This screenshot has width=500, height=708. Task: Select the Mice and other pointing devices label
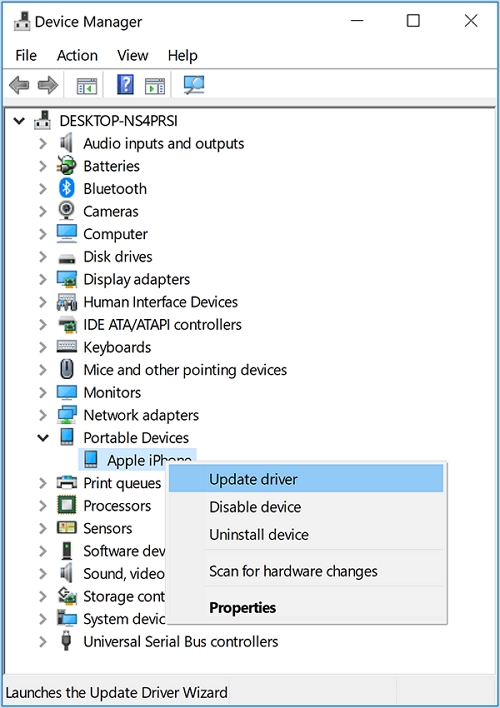point(185,369)
